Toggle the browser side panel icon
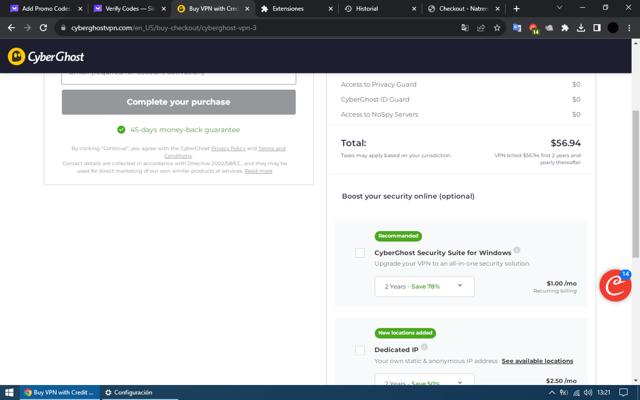This screenshot has height=400, width=640. coord(597,28)
